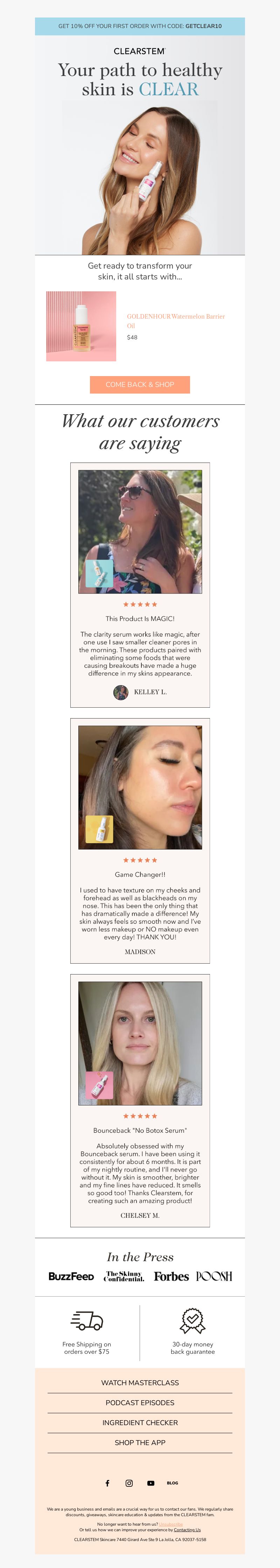This screenshot has width=280, height=1568.
Task: Select PODCAST EPISODES menu item
Action: [x=140, y=1402]
